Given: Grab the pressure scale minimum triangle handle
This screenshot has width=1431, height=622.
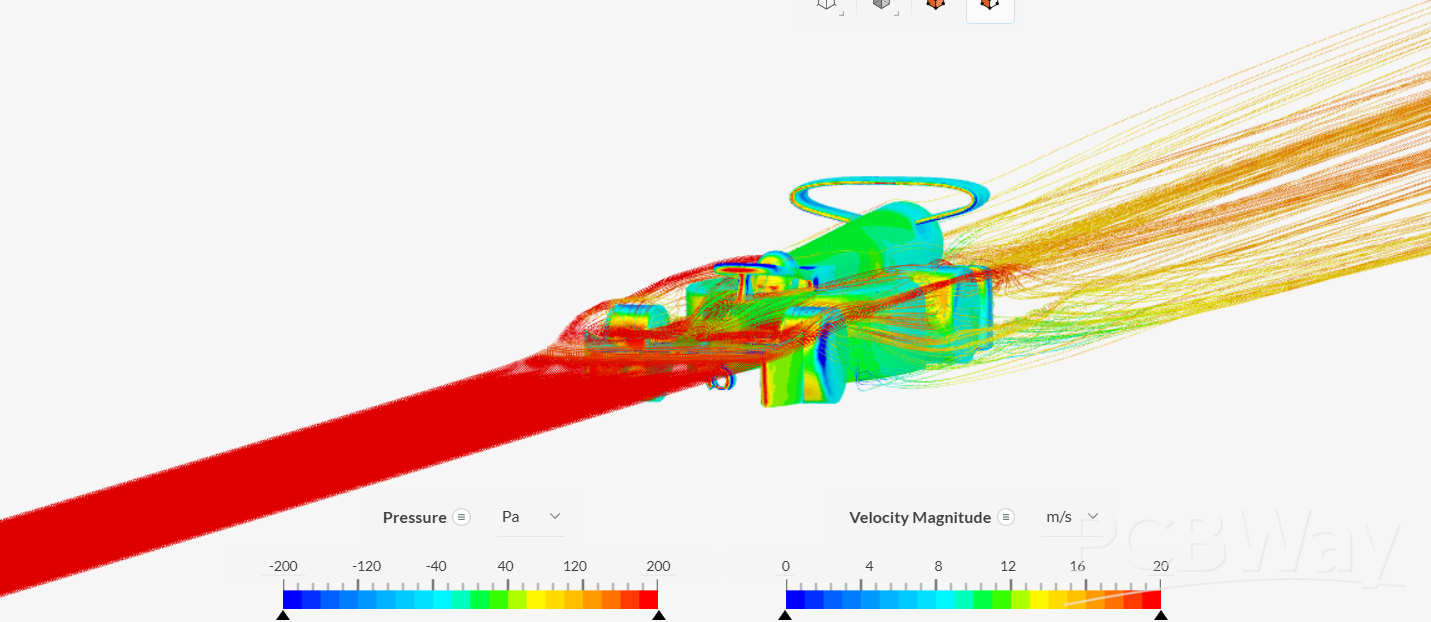Looking at the screenshot, I should click(x=283, y=616).
